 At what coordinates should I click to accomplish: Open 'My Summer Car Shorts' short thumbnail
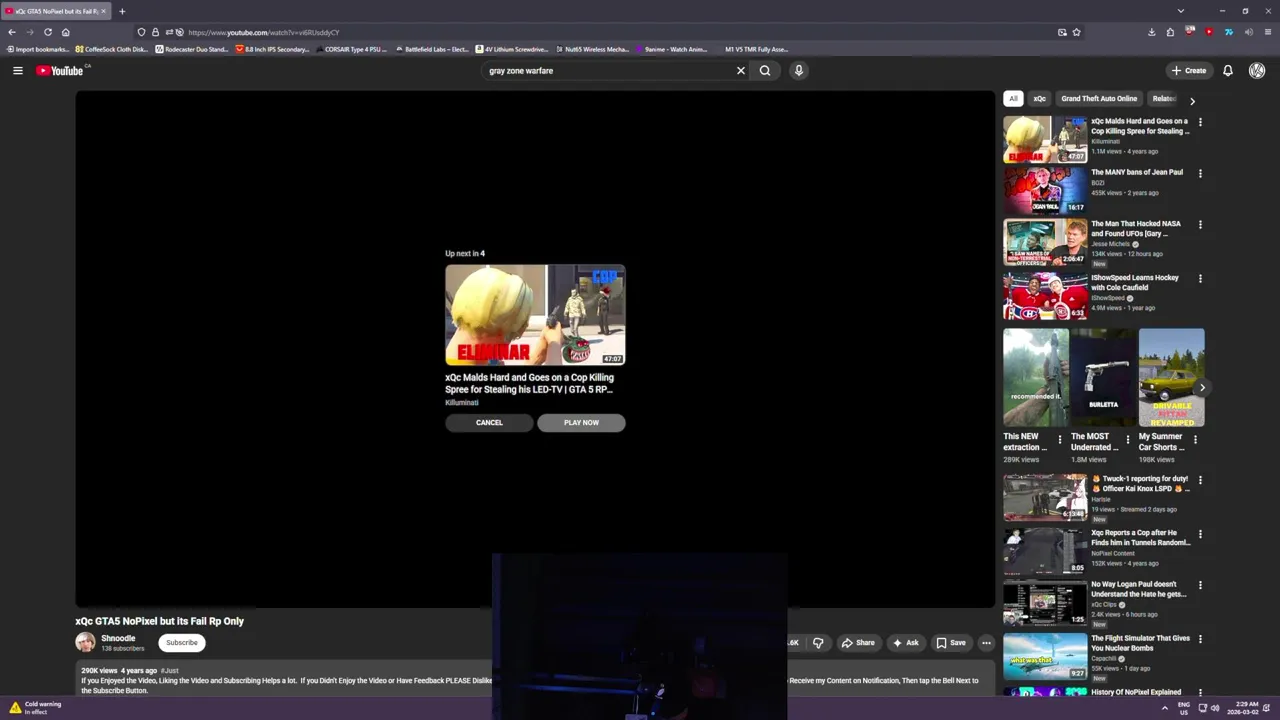click(1171, 378)
